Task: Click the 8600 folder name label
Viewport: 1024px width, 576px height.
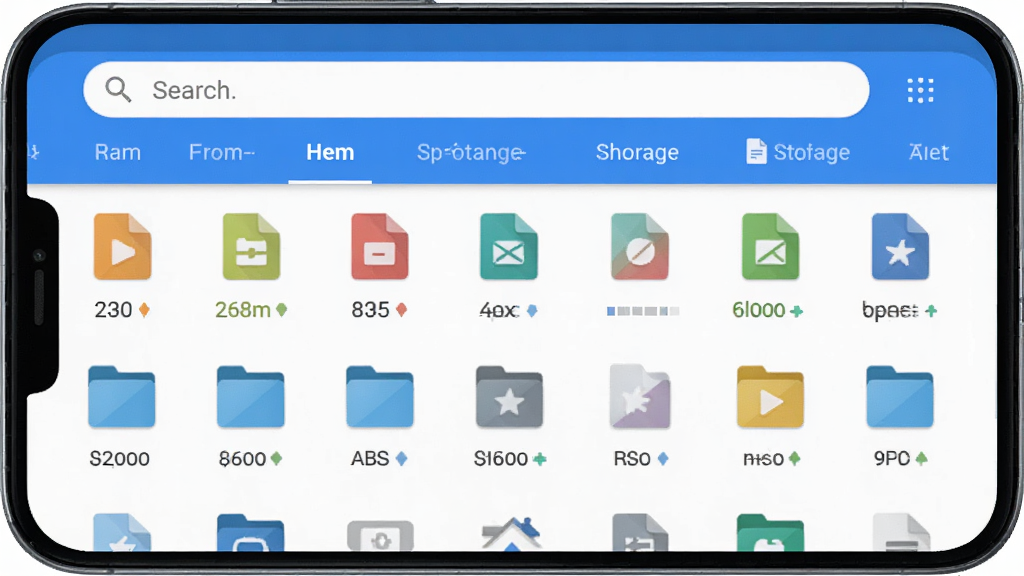Action: click(x=242, y=458)
